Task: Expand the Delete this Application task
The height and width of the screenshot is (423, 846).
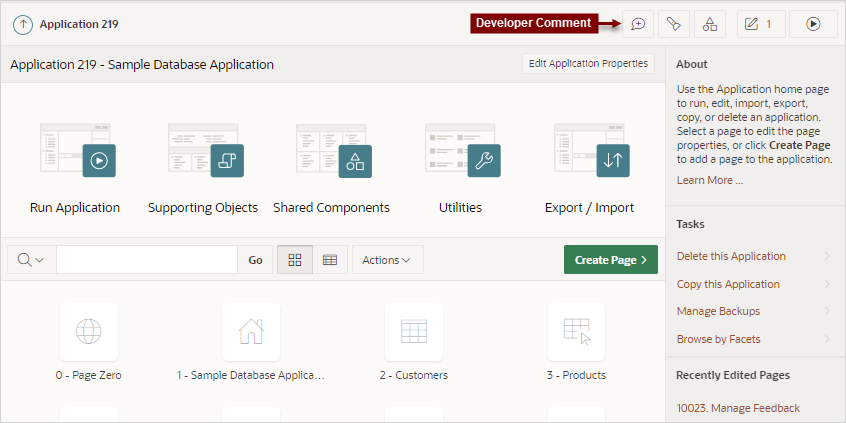Action: click(x=753, y=256)
